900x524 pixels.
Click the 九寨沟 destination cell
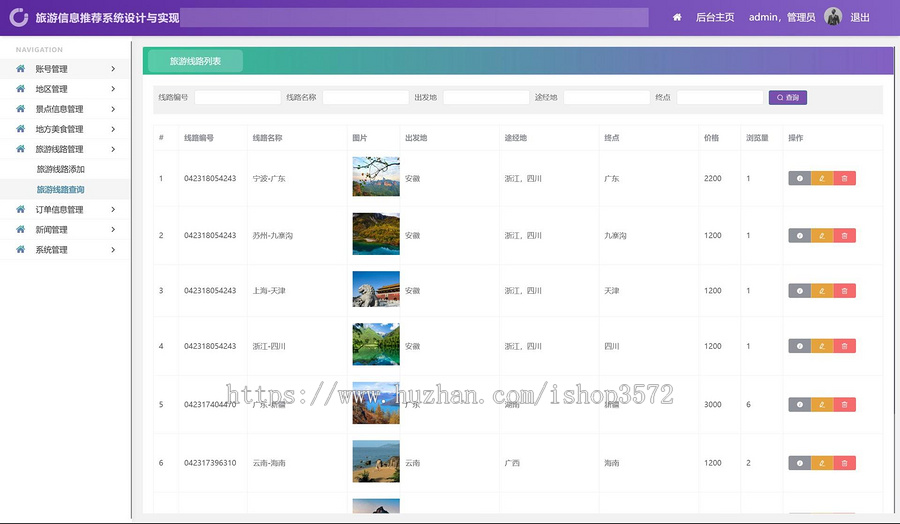pyautogui.click(x=615, y=235)
